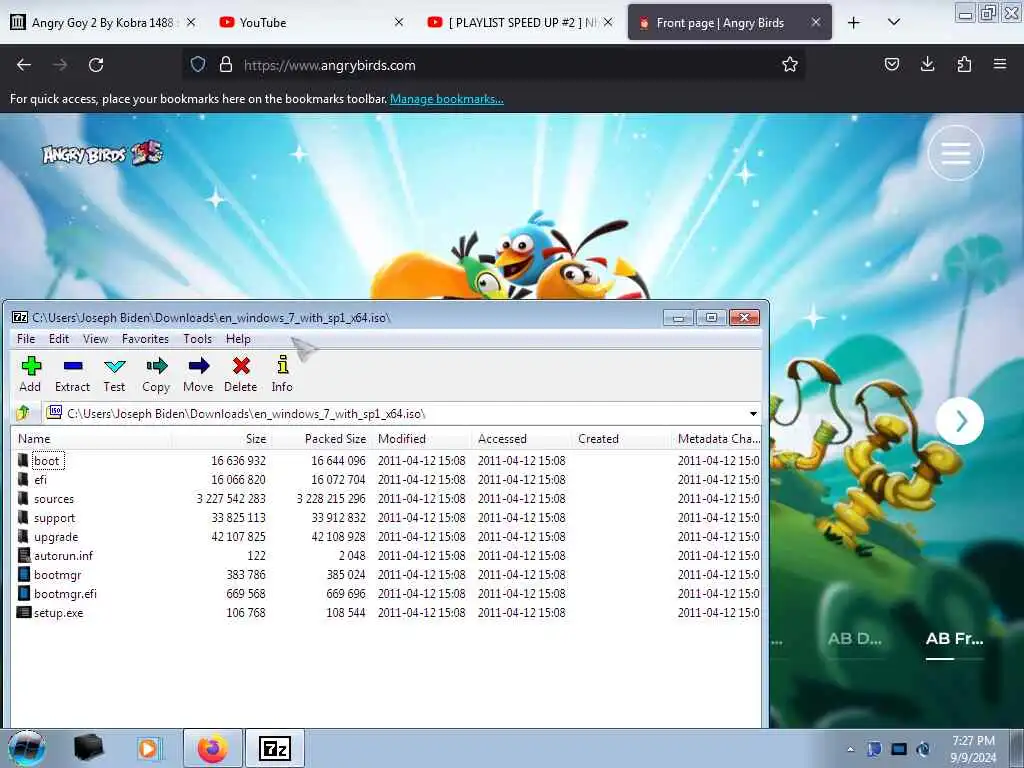Sort by the Modified column header

[x=421, y=439]
